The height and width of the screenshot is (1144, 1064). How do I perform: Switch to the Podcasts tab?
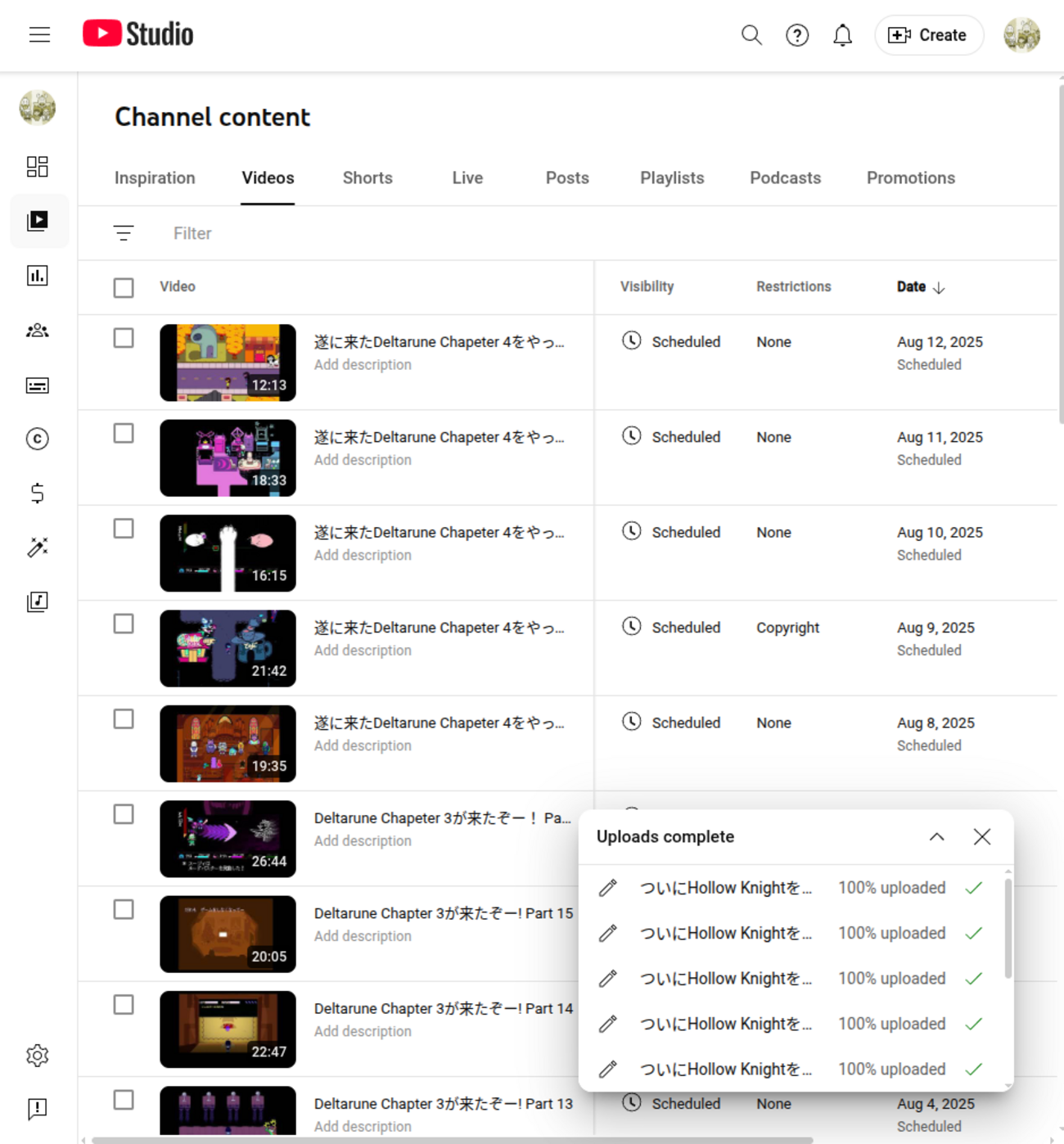[x=786, y=178]
